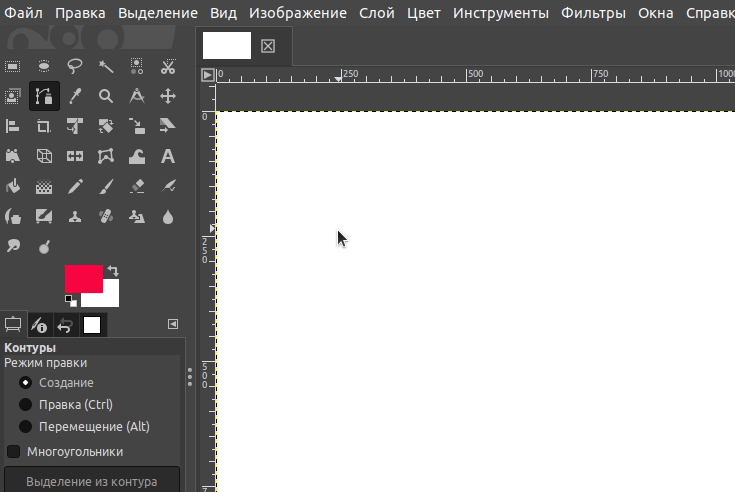The width and height of the screenshot is (735, 492).
Task: Select the Move tool
Action: coord(168,97)
